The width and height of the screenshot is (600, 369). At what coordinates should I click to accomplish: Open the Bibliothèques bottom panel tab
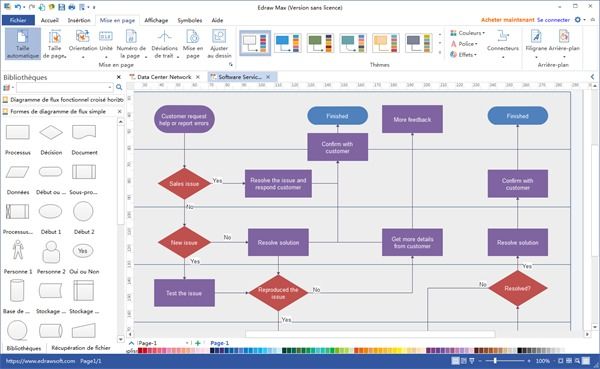24,348
